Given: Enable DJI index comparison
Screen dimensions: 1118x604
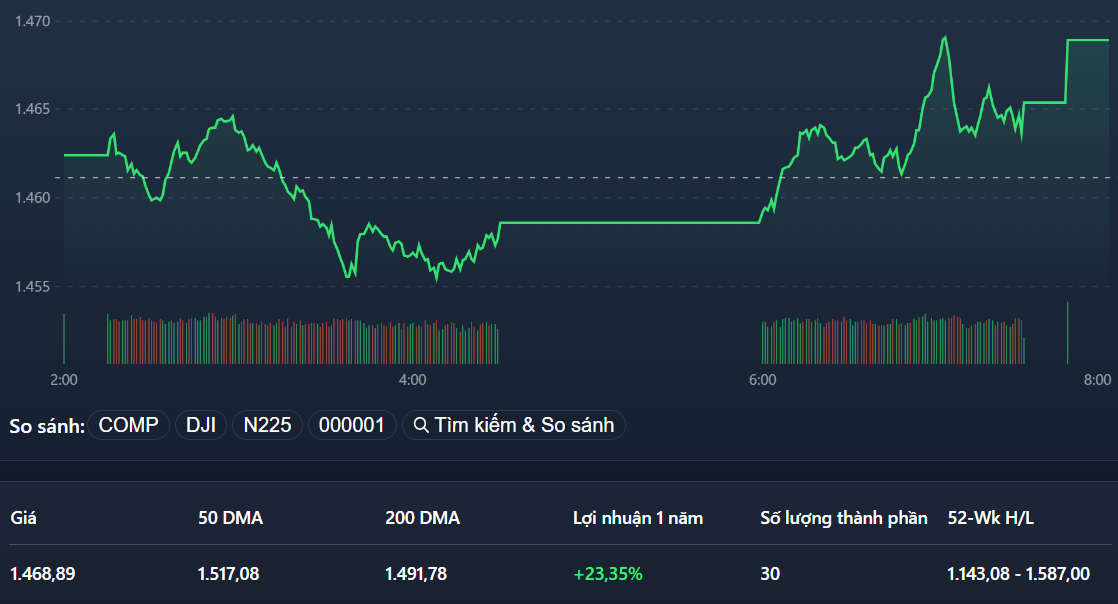Looking at the screenshot, I should tap(200, 424).
